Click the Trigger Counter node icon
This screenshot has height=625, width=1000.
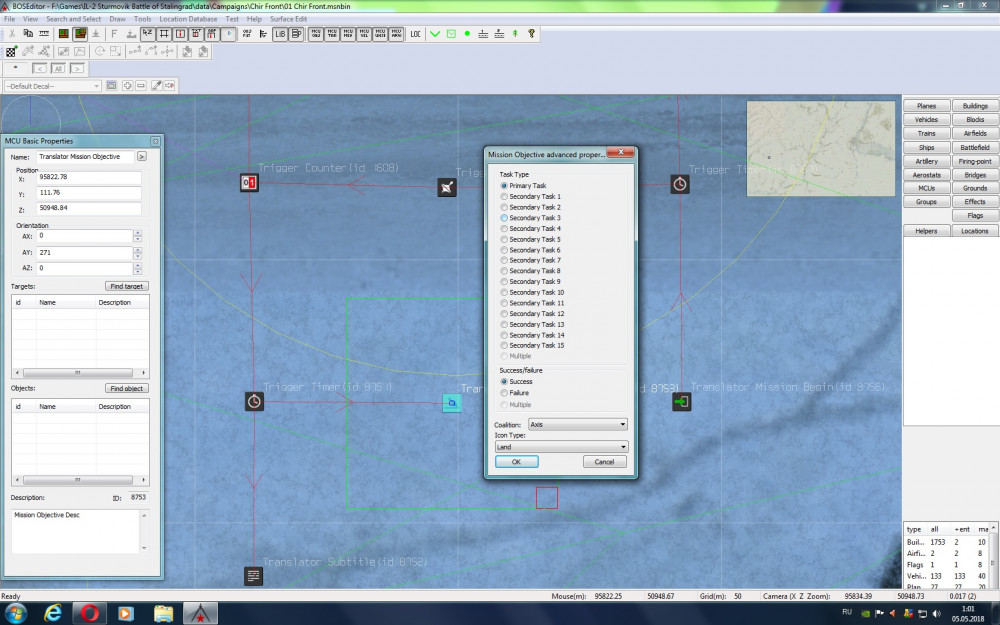250,182
